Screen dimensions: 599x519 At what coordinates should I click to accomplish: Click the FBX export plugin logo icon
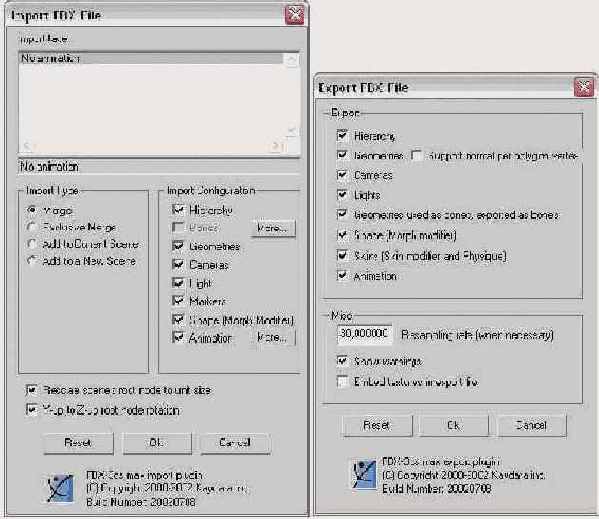point(364,475)
